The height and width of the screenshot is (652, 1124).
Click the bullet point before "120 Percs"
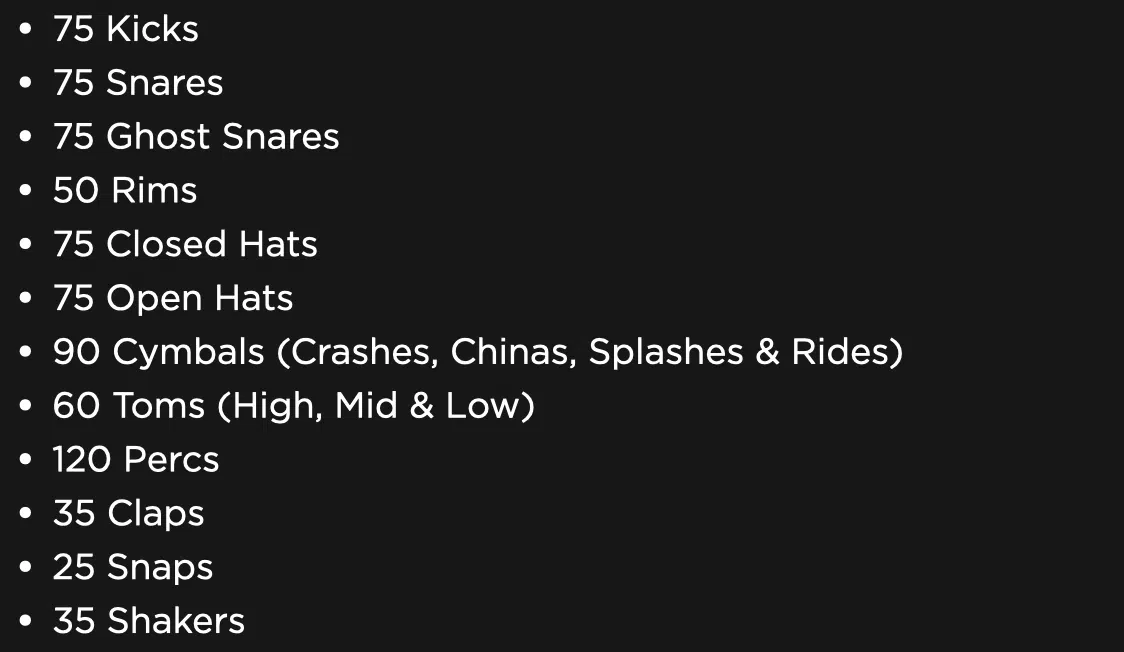click(26, 459)
